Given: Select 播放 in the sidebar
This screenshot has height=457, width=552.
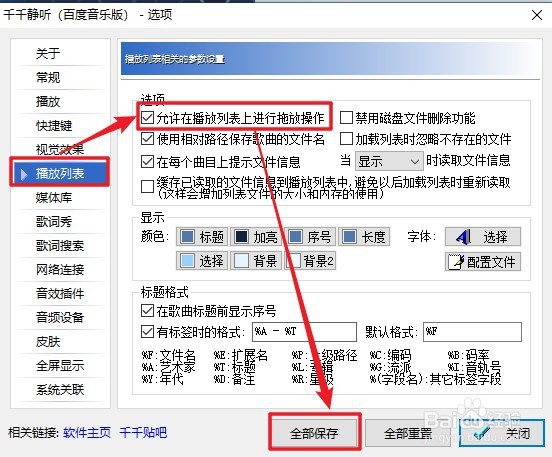Looking at the screenshot, I should pyautogui.click(x=48, y=101).
